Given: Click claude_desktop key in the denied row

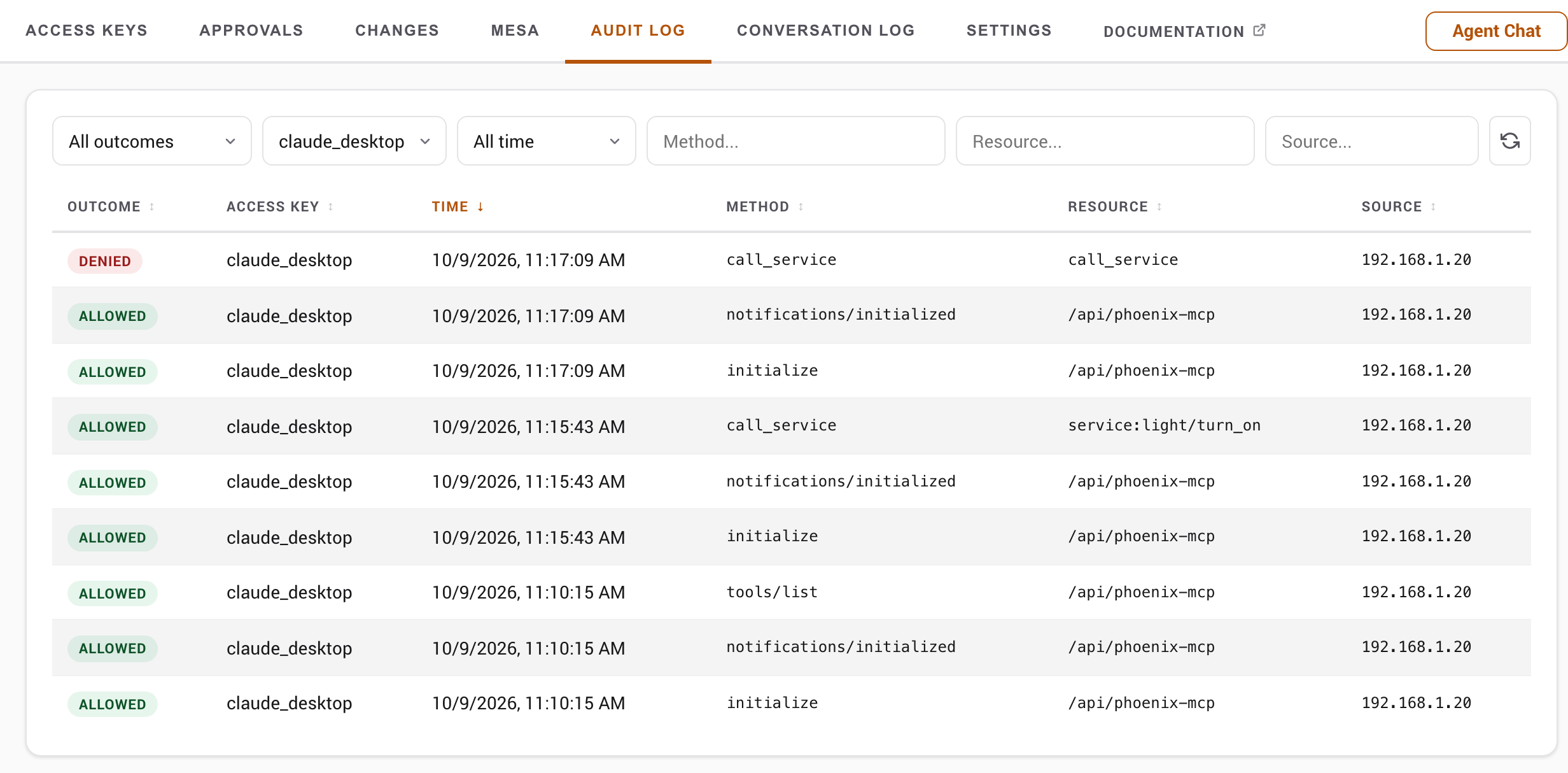Looking at the screenshot, I should pos(290,260).
